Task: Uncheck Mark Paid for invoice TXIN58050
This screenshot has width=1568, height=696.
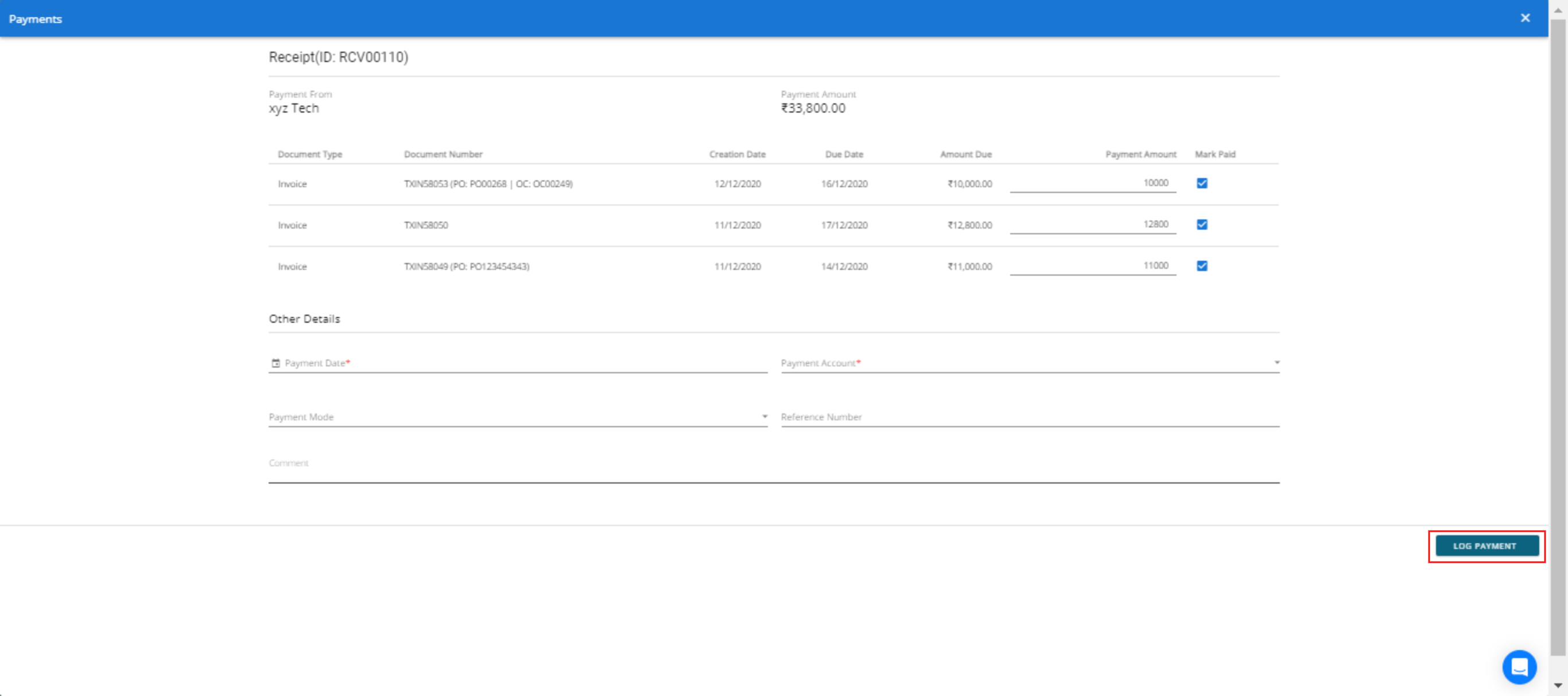Action: pyautogui.click(x=1202, y=225)
